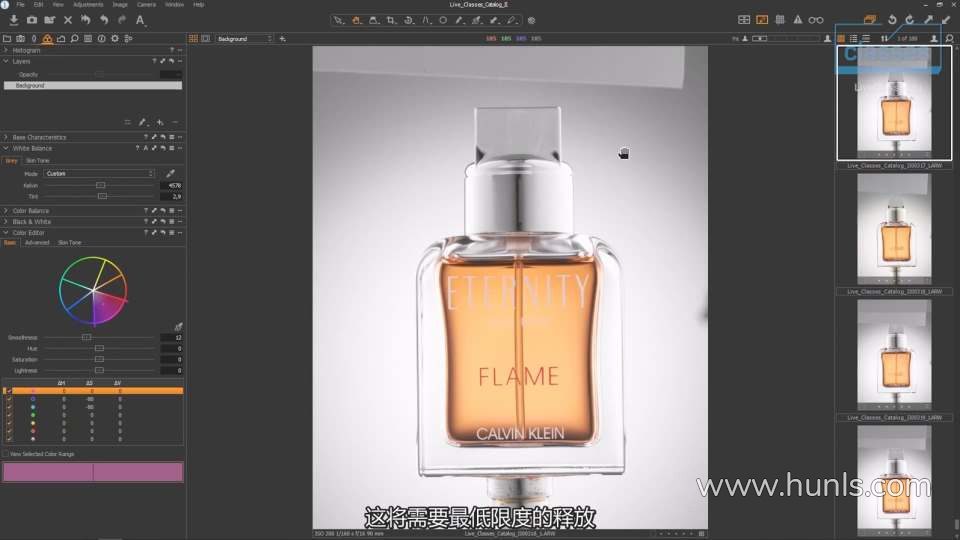
Task: Click the proofing glasses icon
Action: (816, 20)
